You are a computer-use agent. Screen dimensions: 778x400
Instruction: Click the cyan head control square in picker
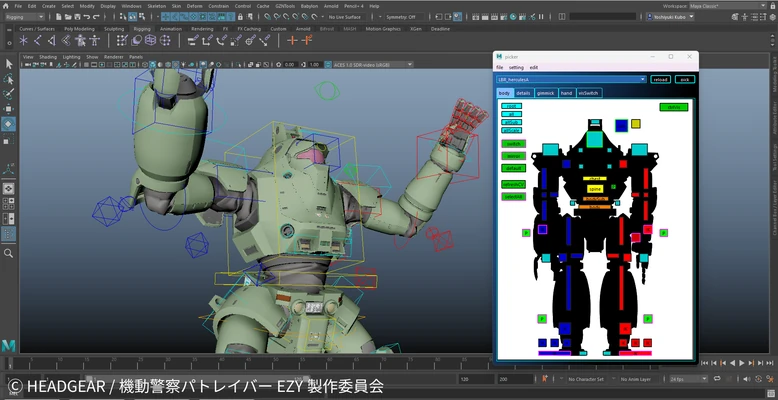click(x=594, y=139)
